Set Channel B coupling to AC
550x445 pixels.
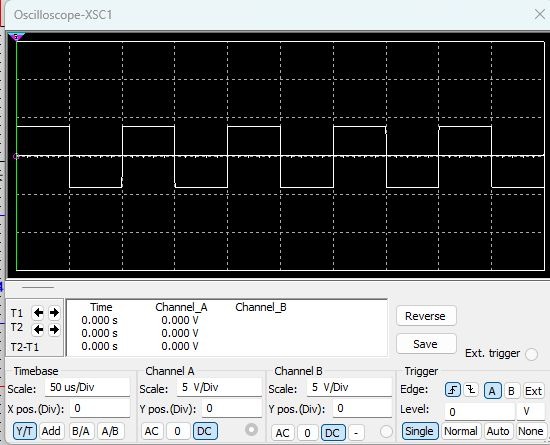tap(282, 433)
